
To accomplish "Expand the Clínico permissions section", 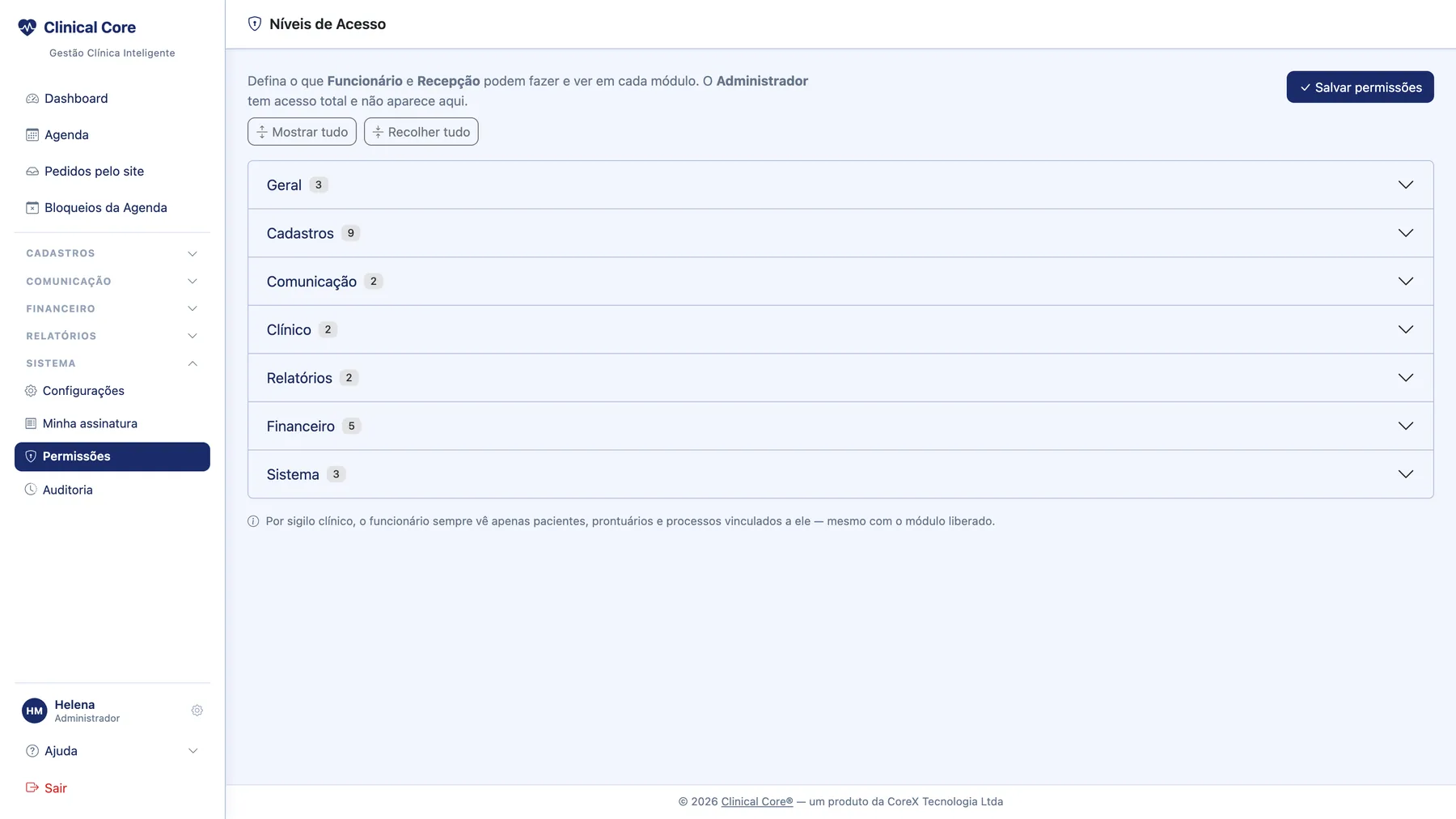I will point(840,329).
